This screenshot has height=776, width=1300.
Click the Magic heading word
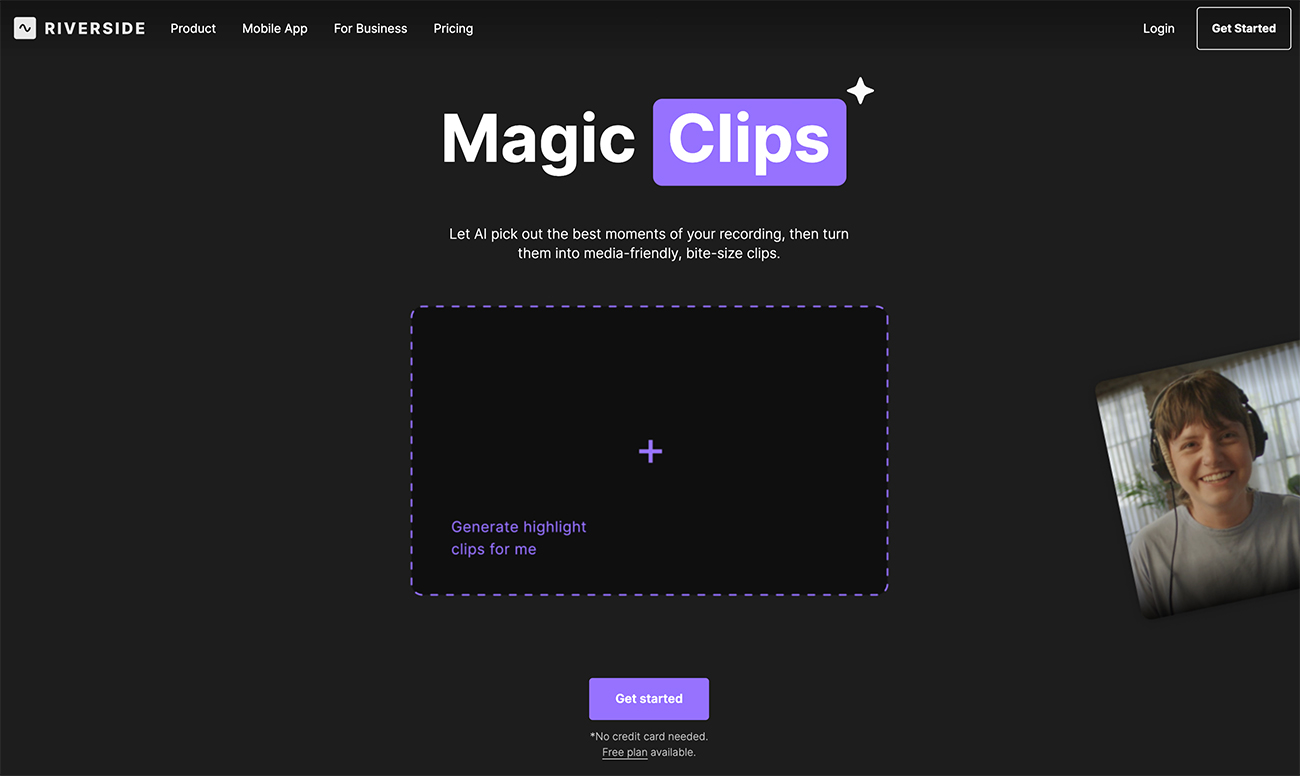pos(538,139)
